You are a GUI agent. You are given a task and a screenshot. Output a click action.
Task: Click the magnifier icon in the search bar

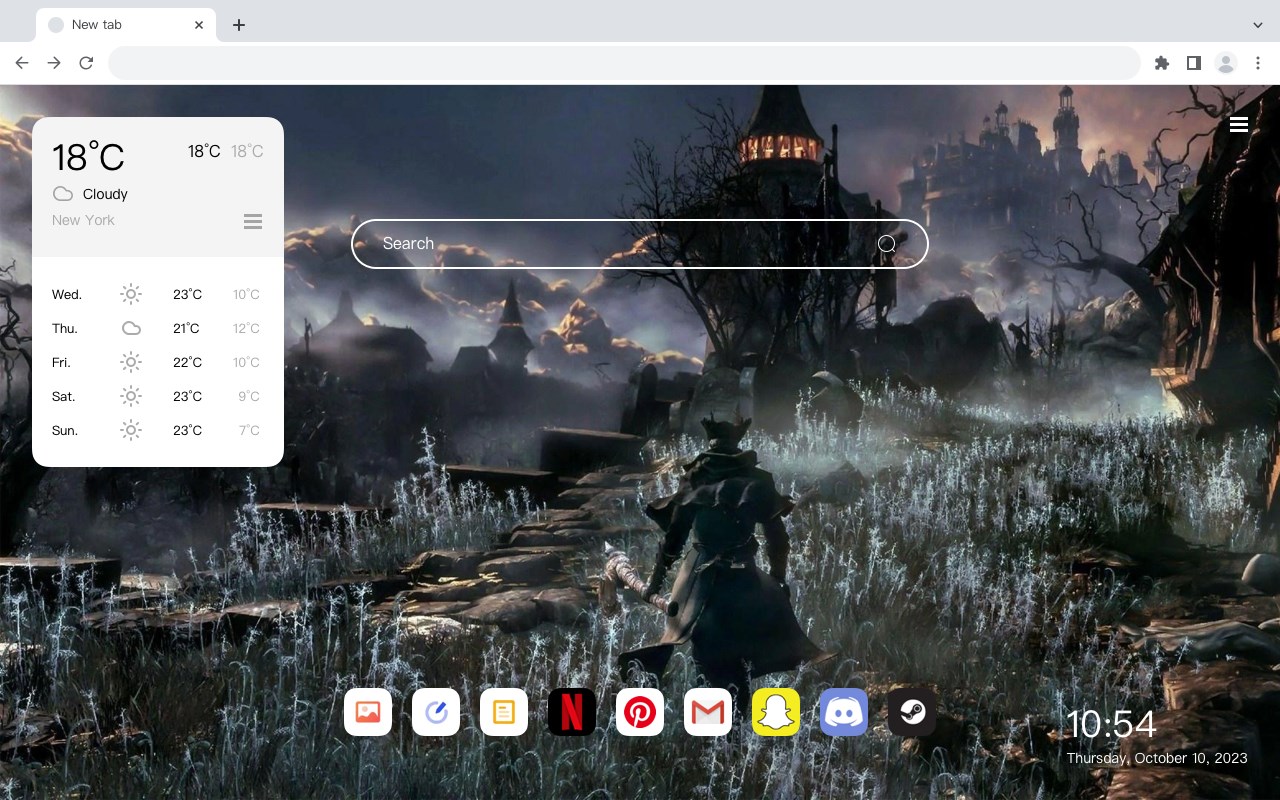coord(887,244)
